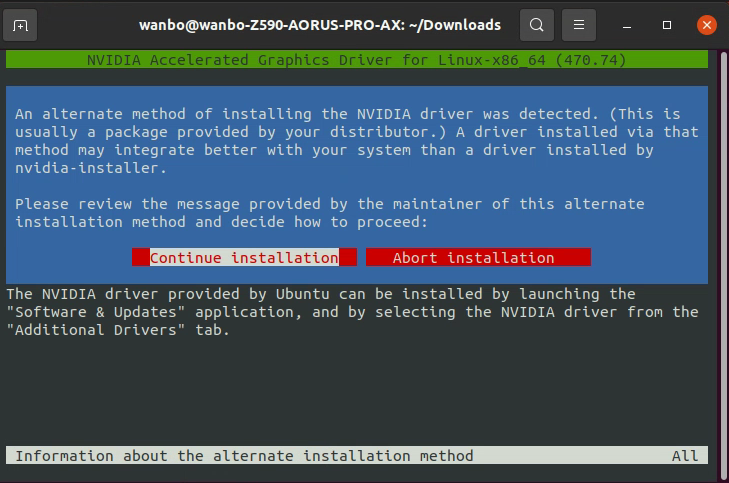
Task: Click the NVIDIA Accelerated Graphics Driver header
Action: click(x=357, y=60)
